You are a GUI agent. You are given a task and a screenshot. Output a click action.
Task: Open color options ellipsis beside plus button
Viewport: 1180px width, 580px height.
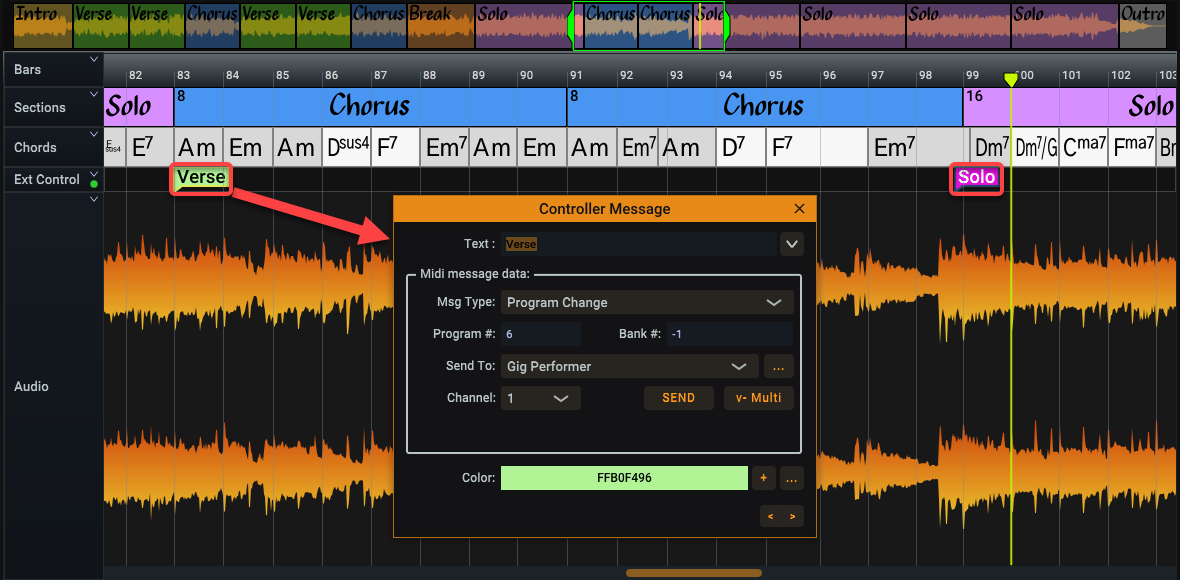(791, 478)
